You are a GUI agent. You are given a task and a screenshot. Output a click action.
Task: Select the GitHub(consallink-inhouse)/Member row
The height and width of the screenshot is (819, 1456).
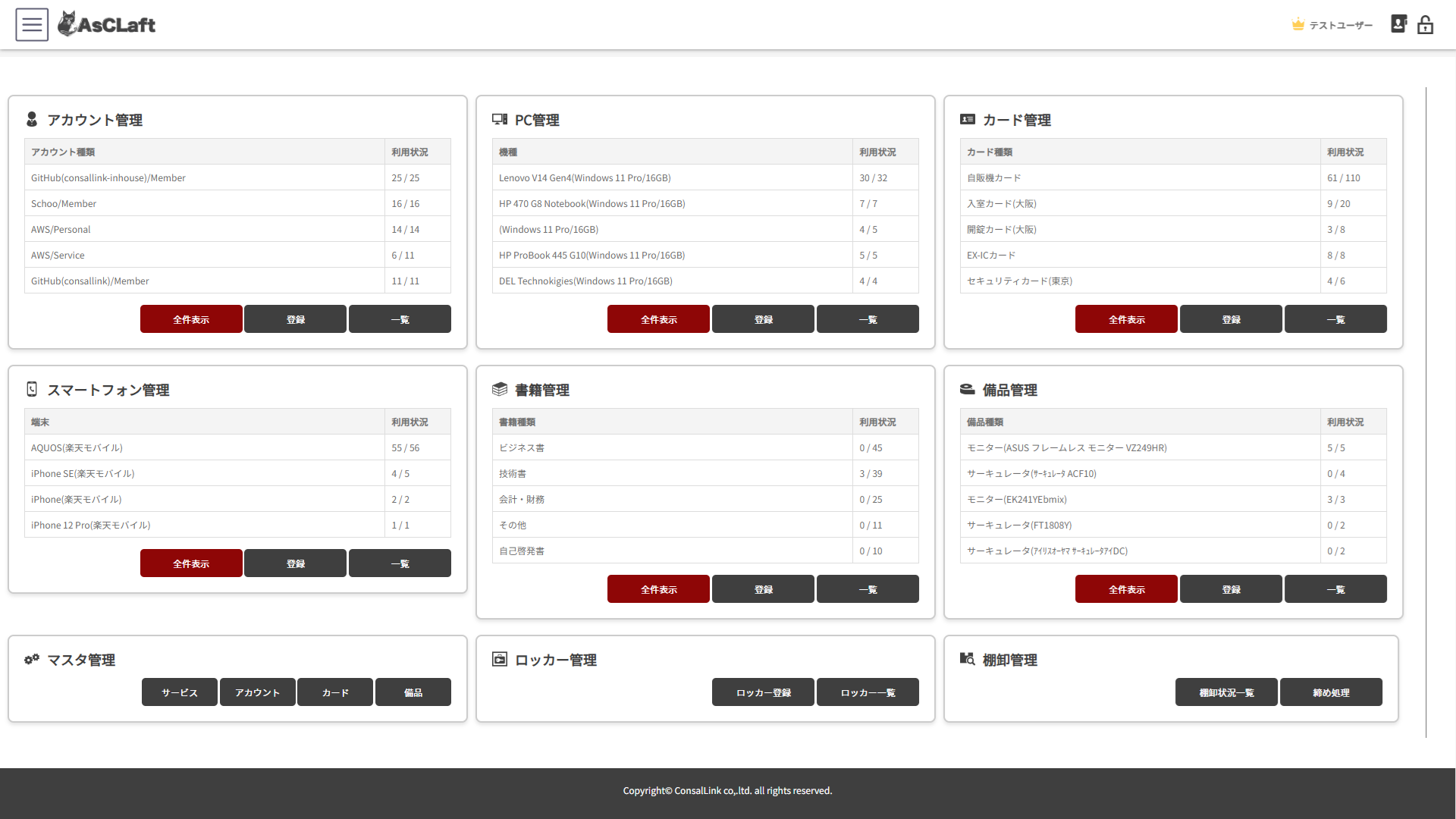click(x=108, y=178)
